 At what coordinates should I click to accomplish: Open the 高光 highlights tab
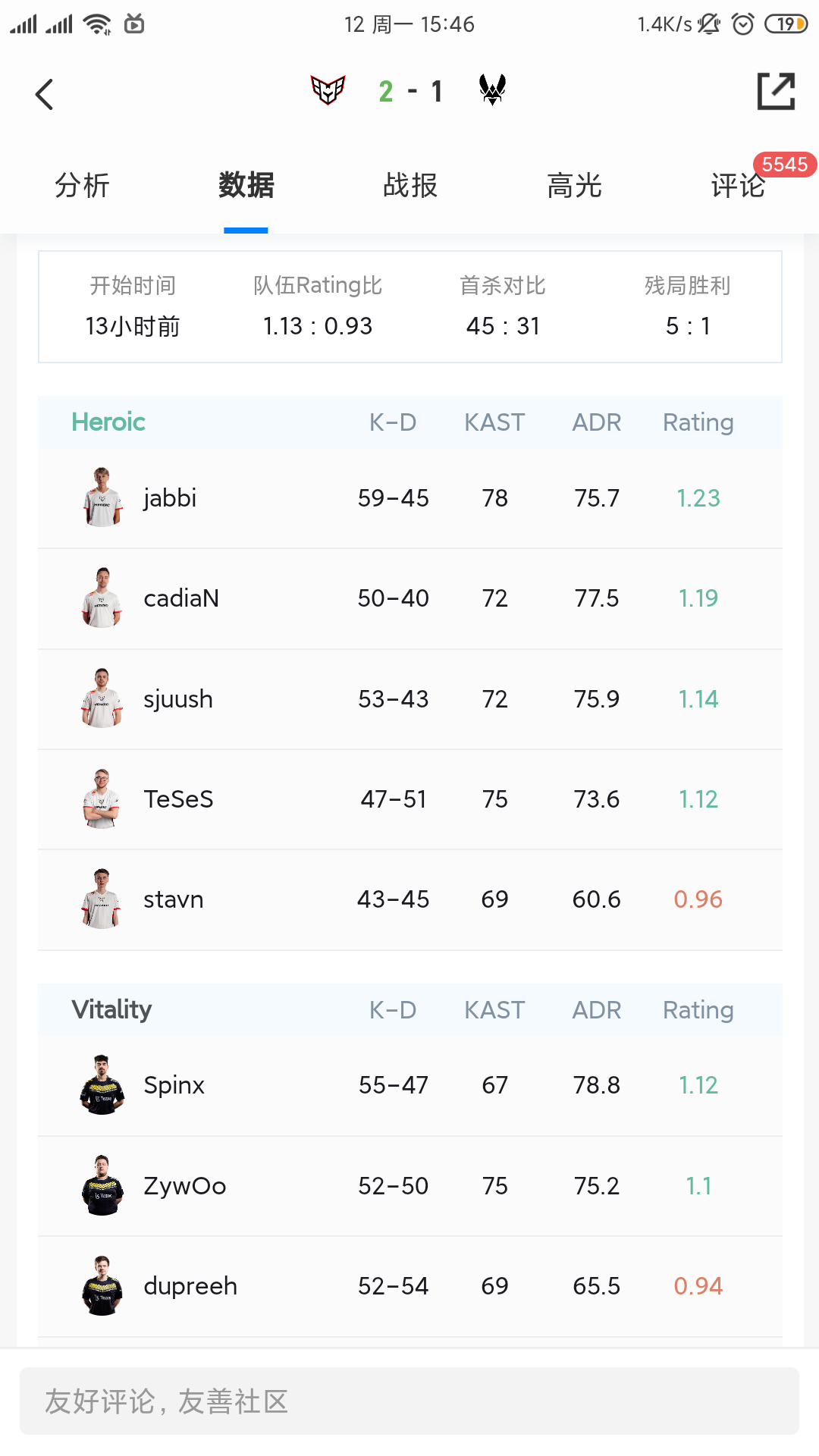tap(574, 185)
